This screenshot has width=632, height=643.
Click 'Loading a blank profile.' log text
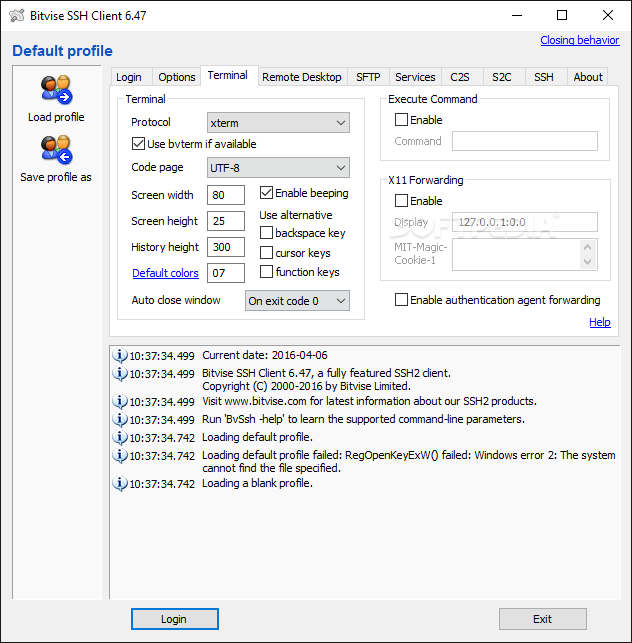point(258,483)
